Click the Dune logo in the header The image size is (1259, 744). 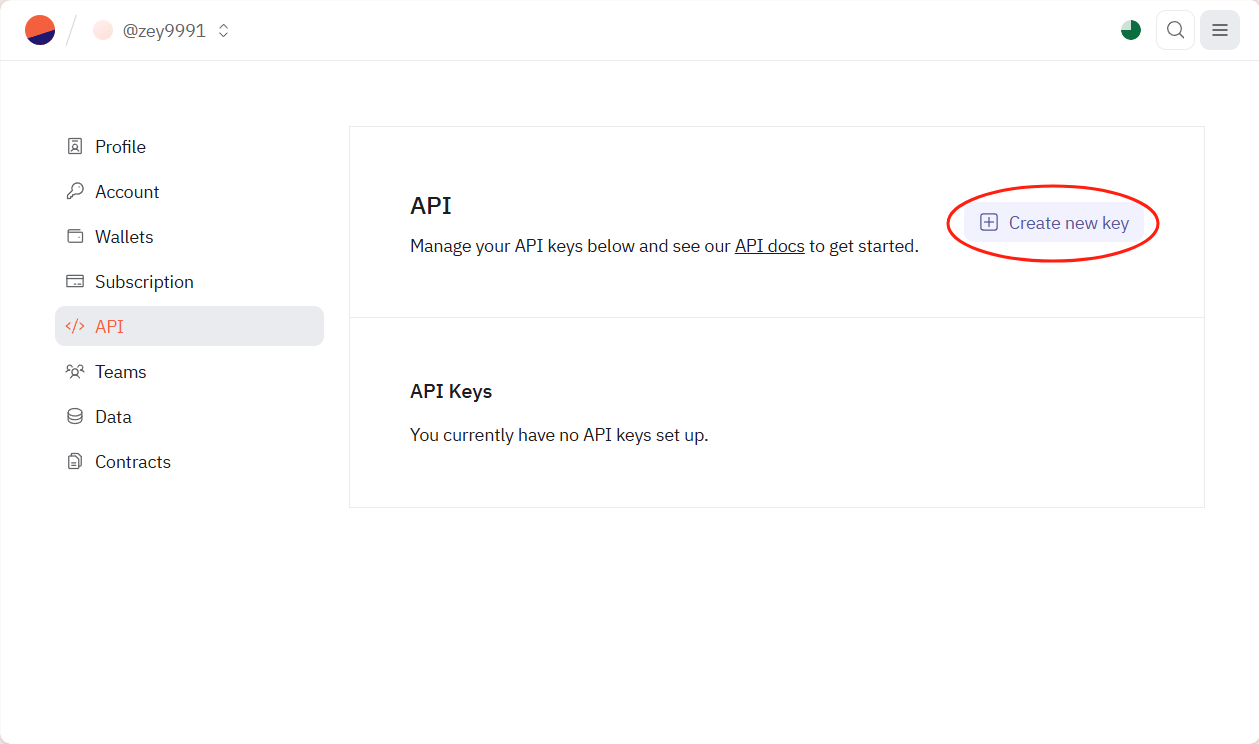click(40, 30)
